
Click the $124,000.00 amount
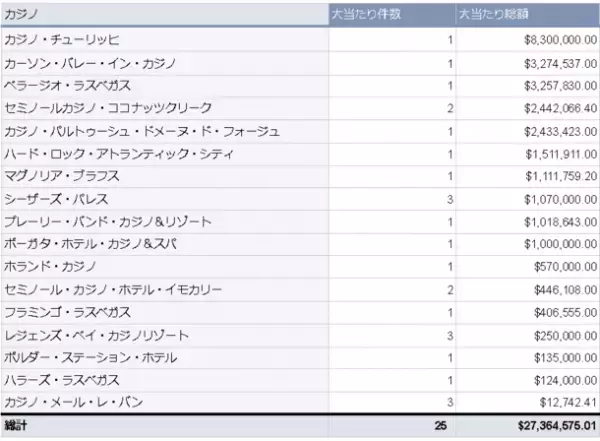pos(566,380)
